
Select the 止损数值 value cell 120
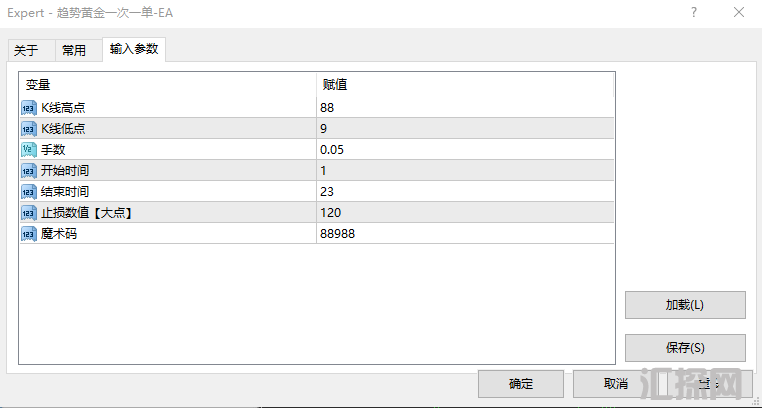tap(465, 213)
